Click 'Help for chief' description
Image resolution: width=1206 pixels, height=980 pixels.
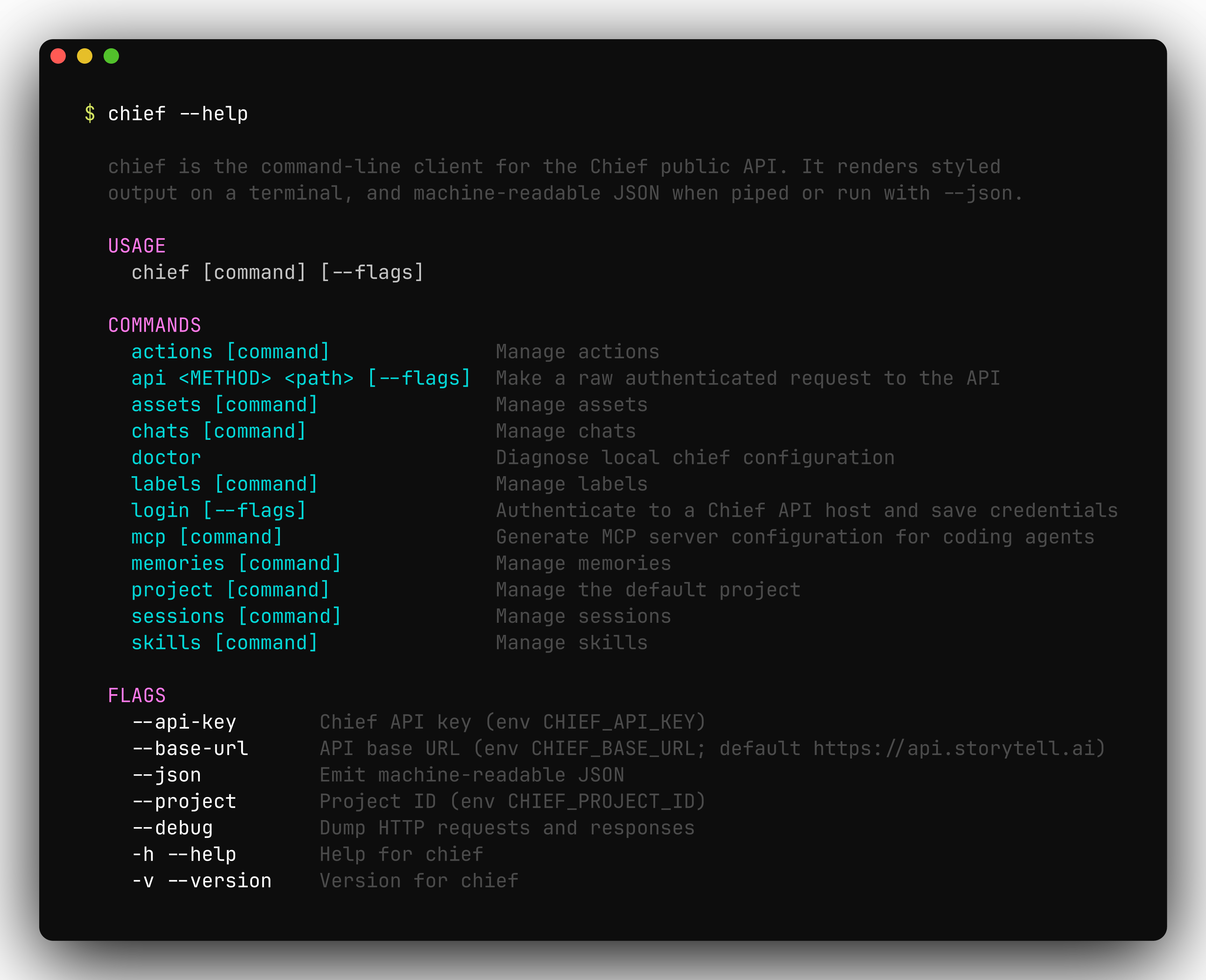pyautogui.click(x=401, y=855)
